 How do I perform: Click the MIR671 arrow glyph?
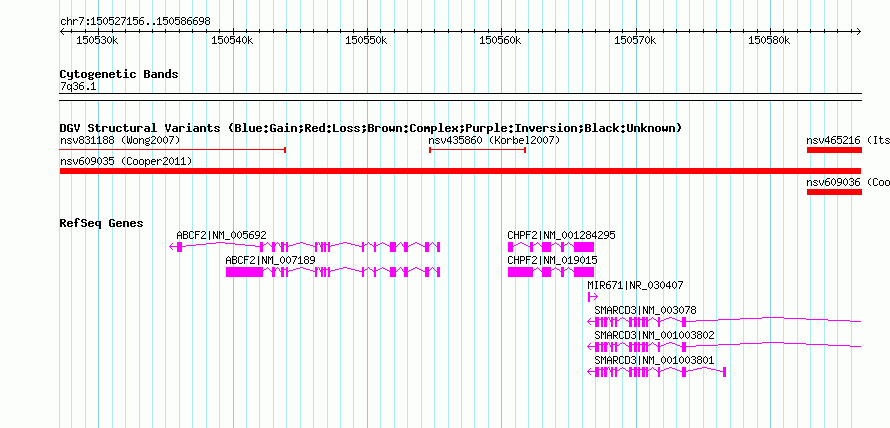point(593,297)
